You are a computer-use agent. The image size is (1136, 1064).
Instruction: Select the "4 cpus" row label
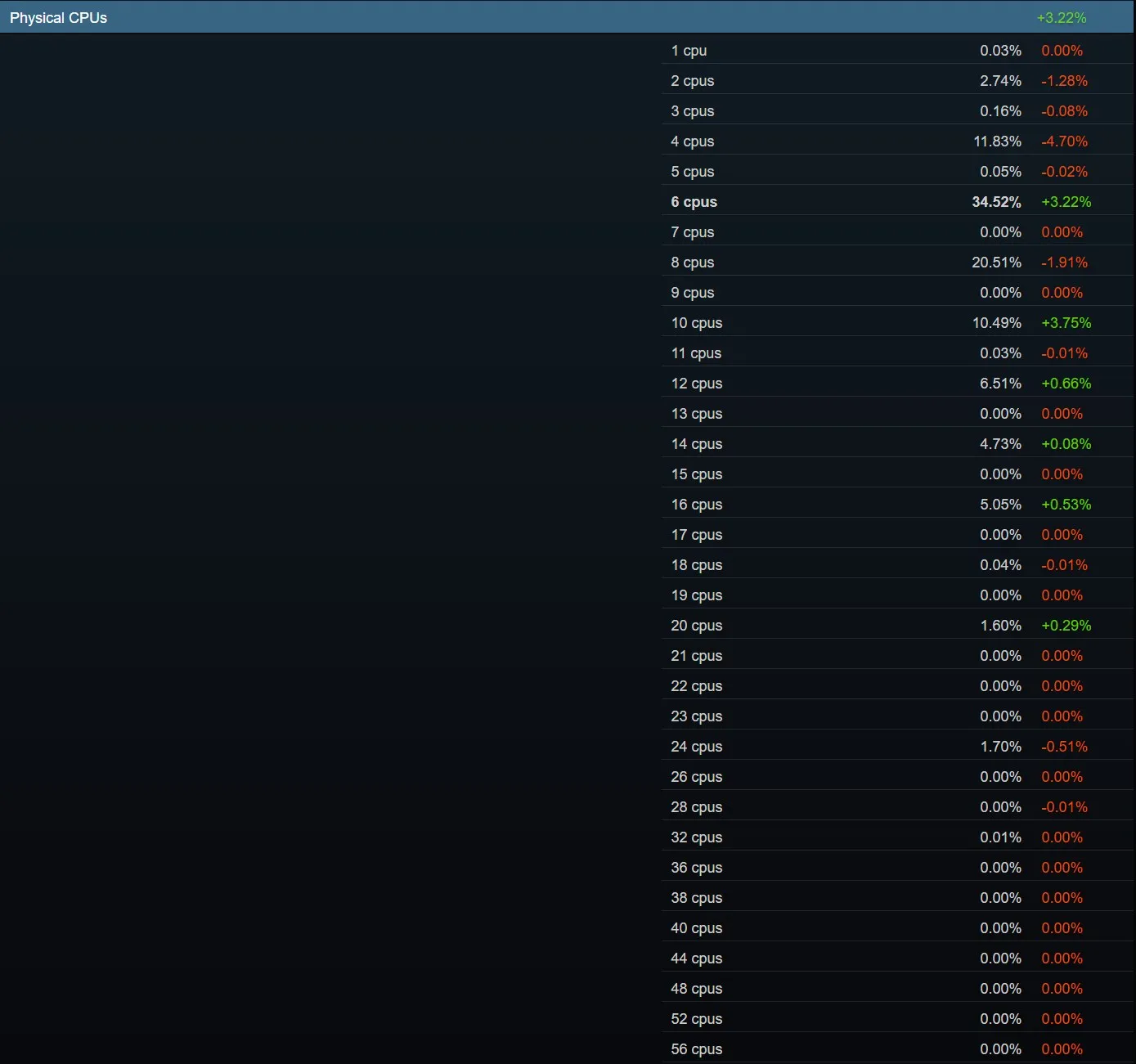pos(693,141)
